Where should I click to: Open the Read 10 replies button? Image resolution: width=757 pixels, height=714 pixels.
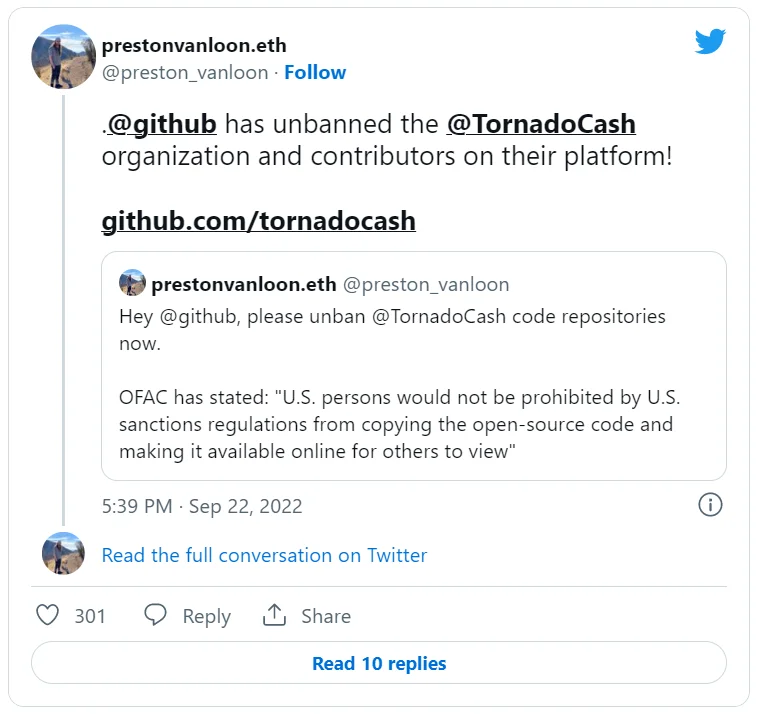379,663
